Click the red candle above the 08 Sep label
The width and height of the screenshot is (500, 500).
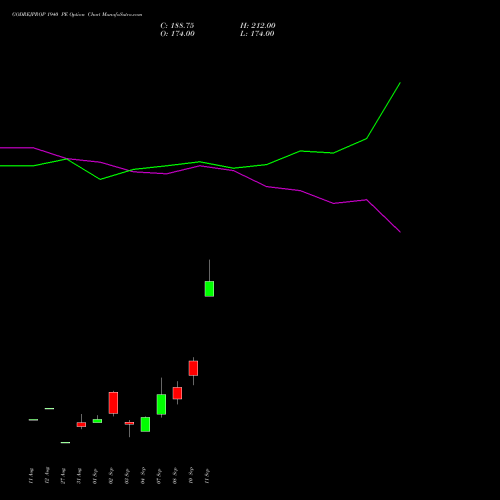tap(177, 393)
